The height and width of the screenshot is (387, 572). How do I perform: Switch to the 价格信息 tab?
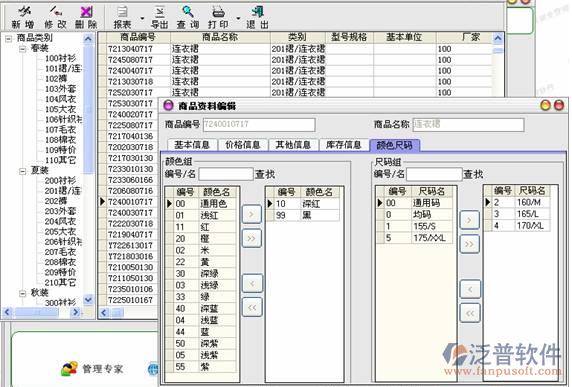(243, 145)
